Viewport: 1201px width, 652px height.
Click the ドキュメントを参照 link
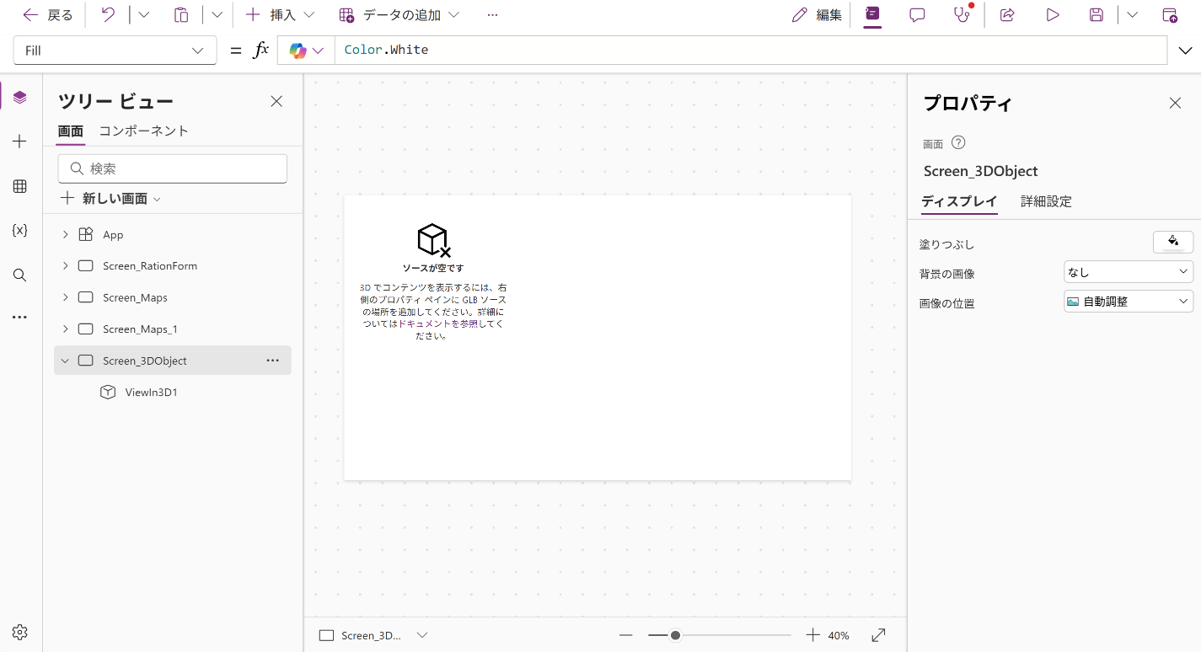[438, 324]
